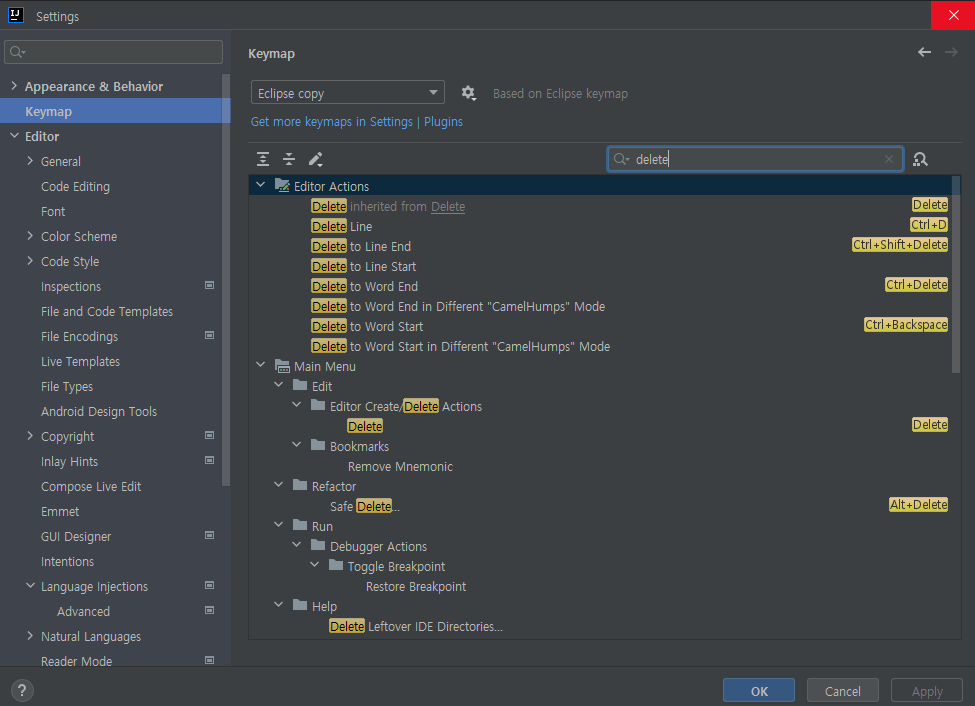Image resolution: width=975 pixels, height=706 pixels.
Task: Click the help question mark button
Action: click(22, 690)
